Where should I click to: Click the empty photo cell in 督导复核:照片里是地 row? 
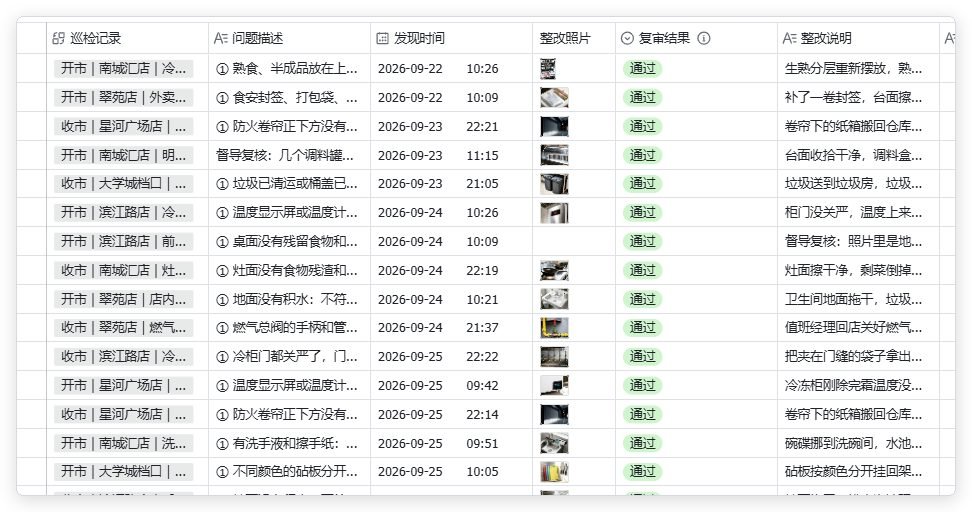[573, 242]
